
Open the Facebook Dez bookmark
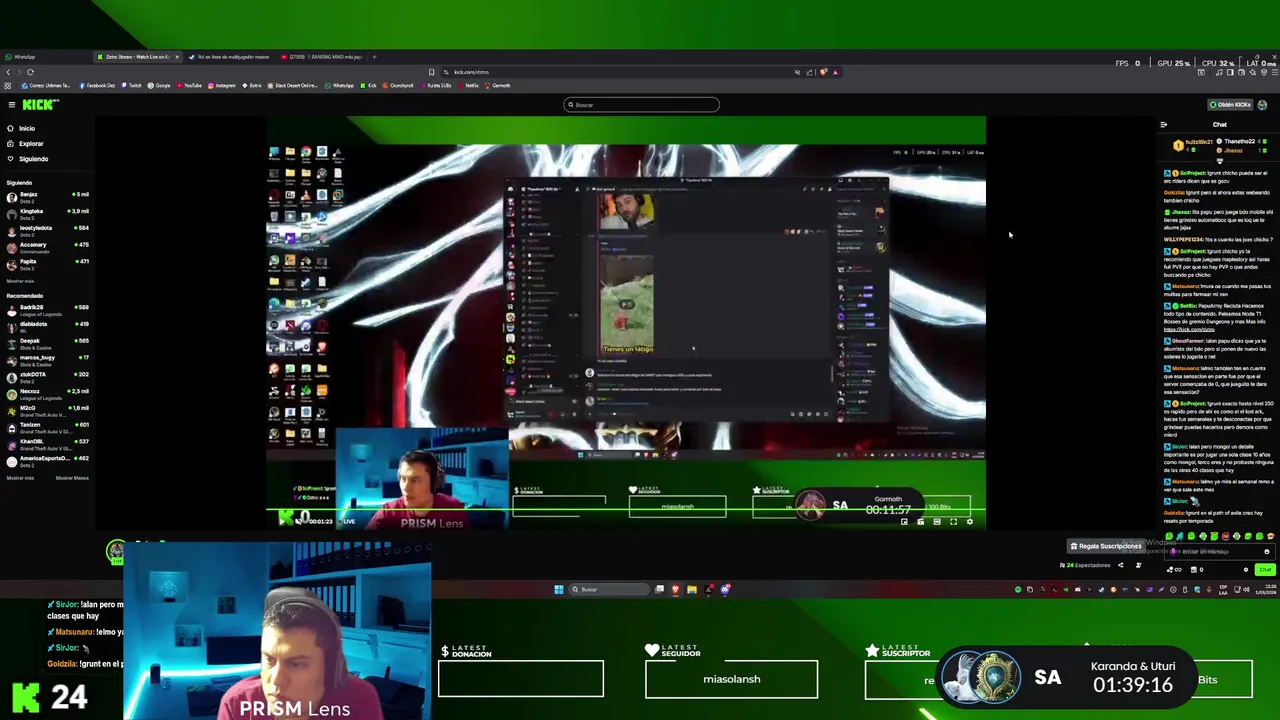tap(97, 85)
